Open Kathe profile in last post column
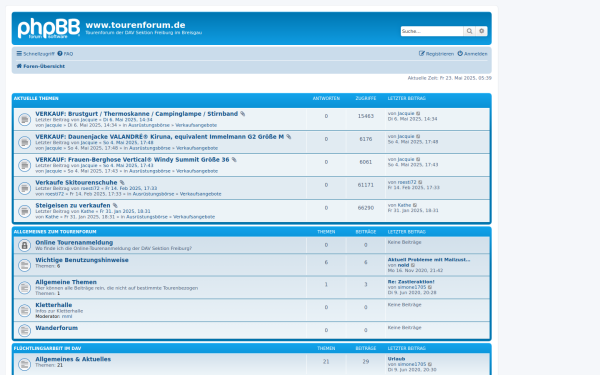Screen dimensions: 600x375 (x=404, y=205)
